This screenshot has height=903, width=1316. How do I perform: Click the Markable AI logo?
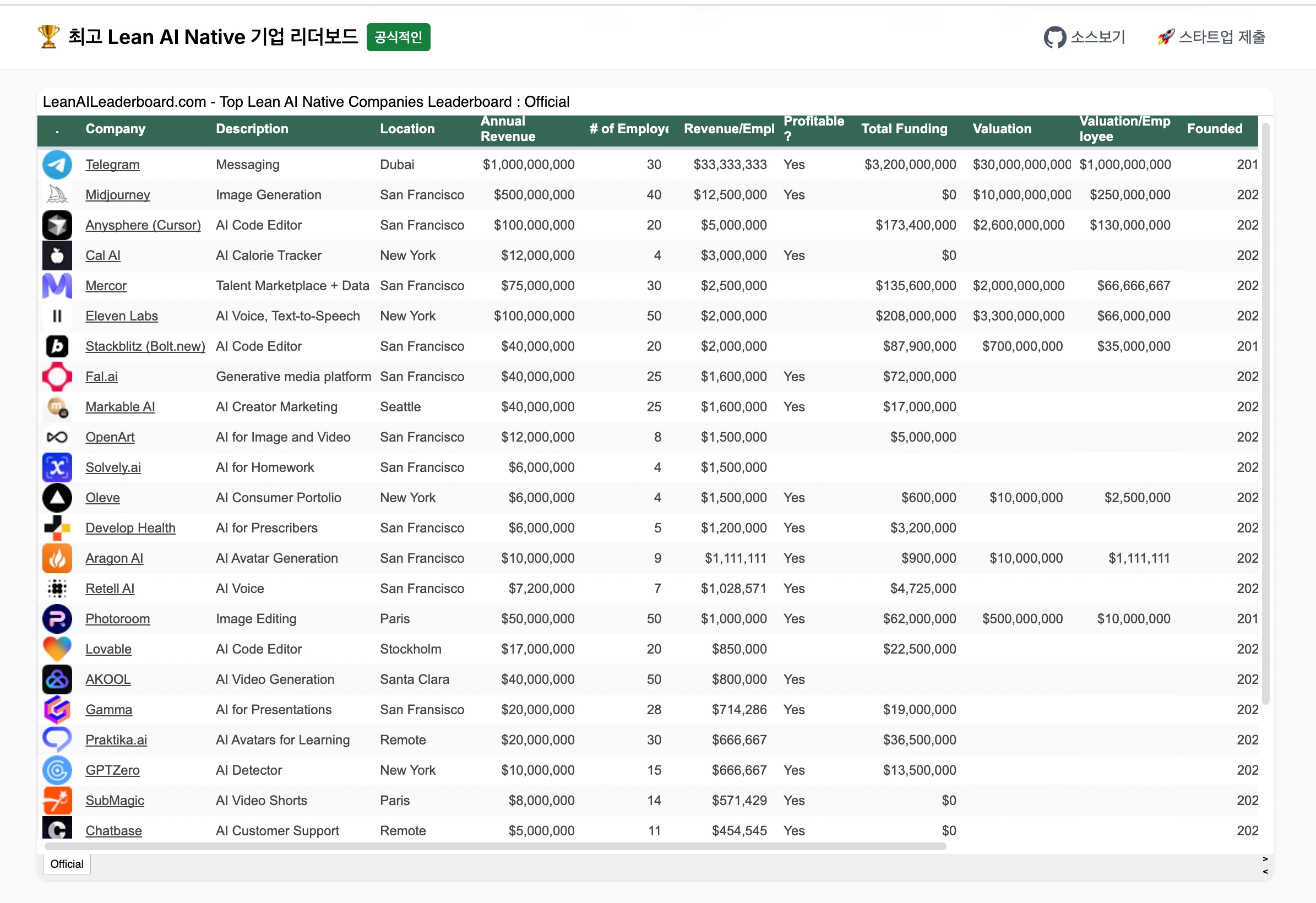point(57,407)
